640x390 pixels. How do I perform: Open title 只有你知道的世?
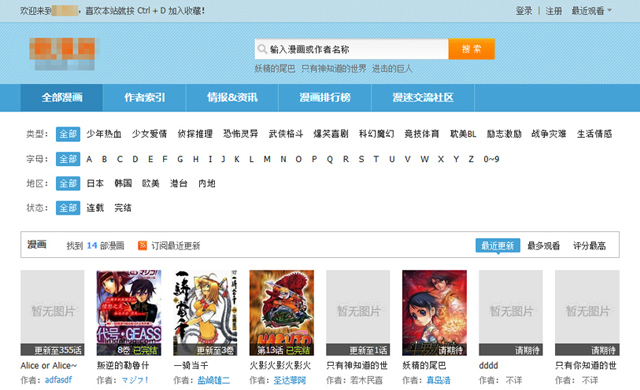(586, 366)
